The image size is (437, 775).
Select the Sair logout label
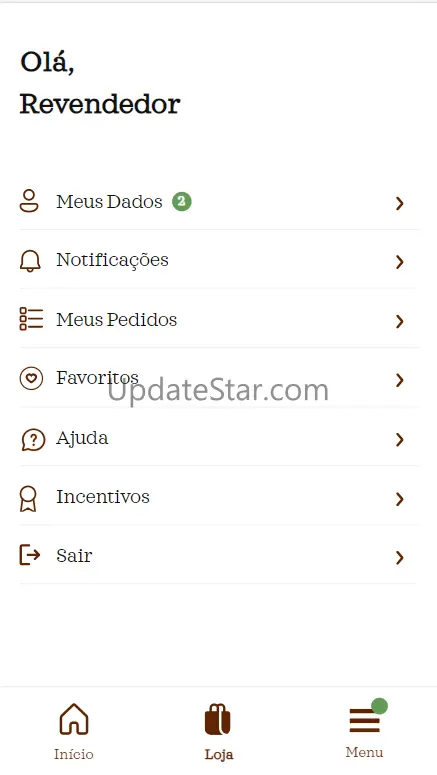pos(74,556)
